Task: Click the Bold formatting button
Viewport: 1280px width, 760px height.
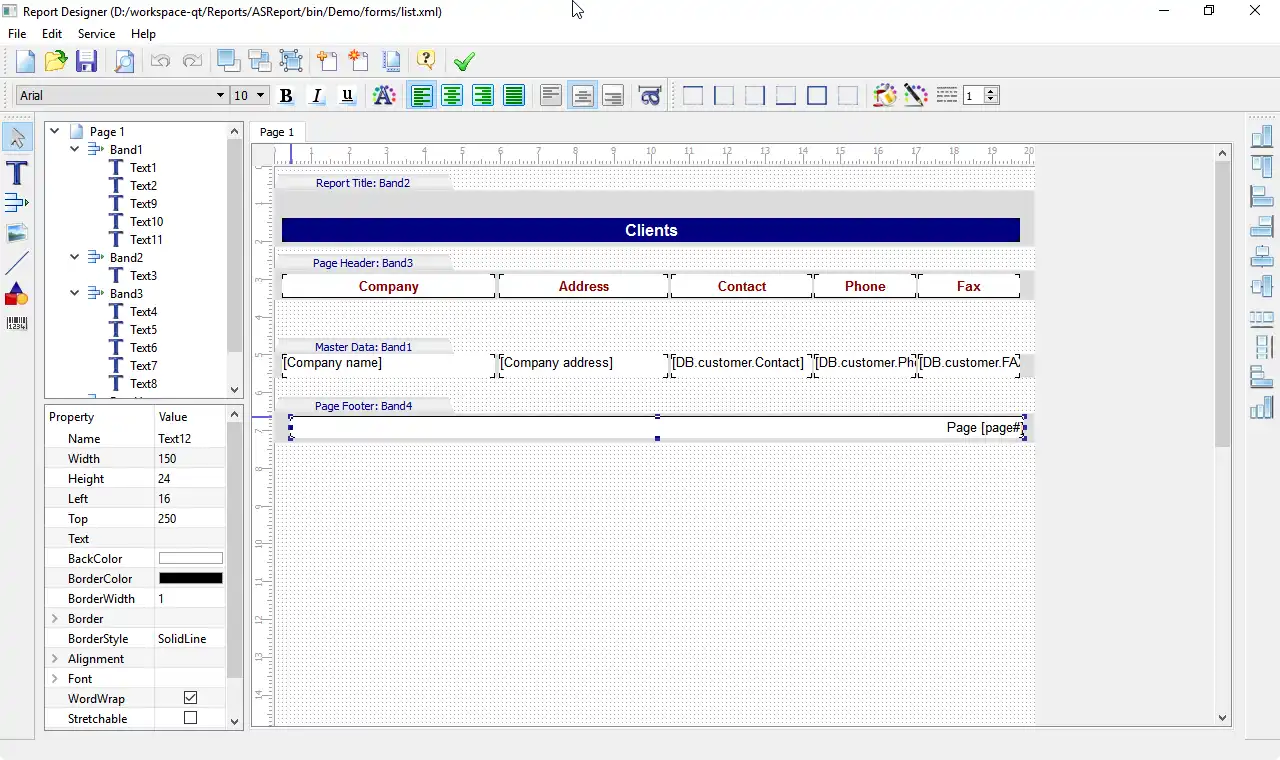Action: pos(286,96)
